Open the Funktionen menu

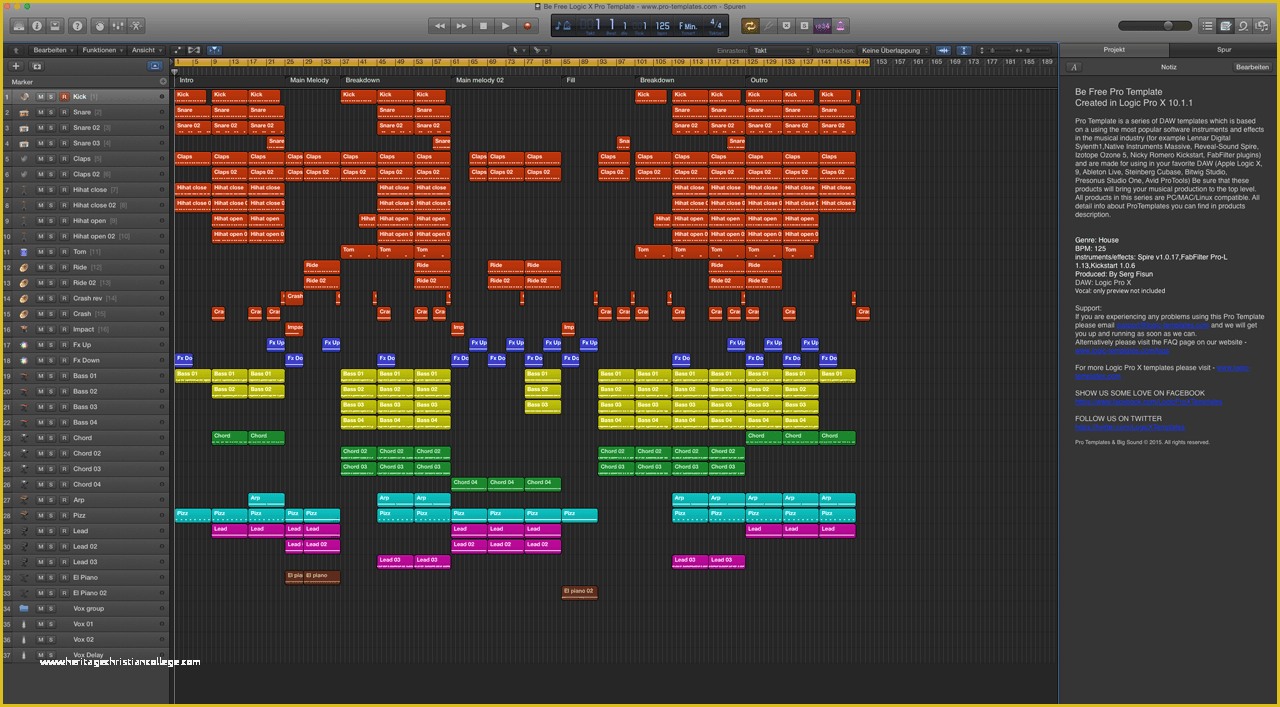(103, 50)
